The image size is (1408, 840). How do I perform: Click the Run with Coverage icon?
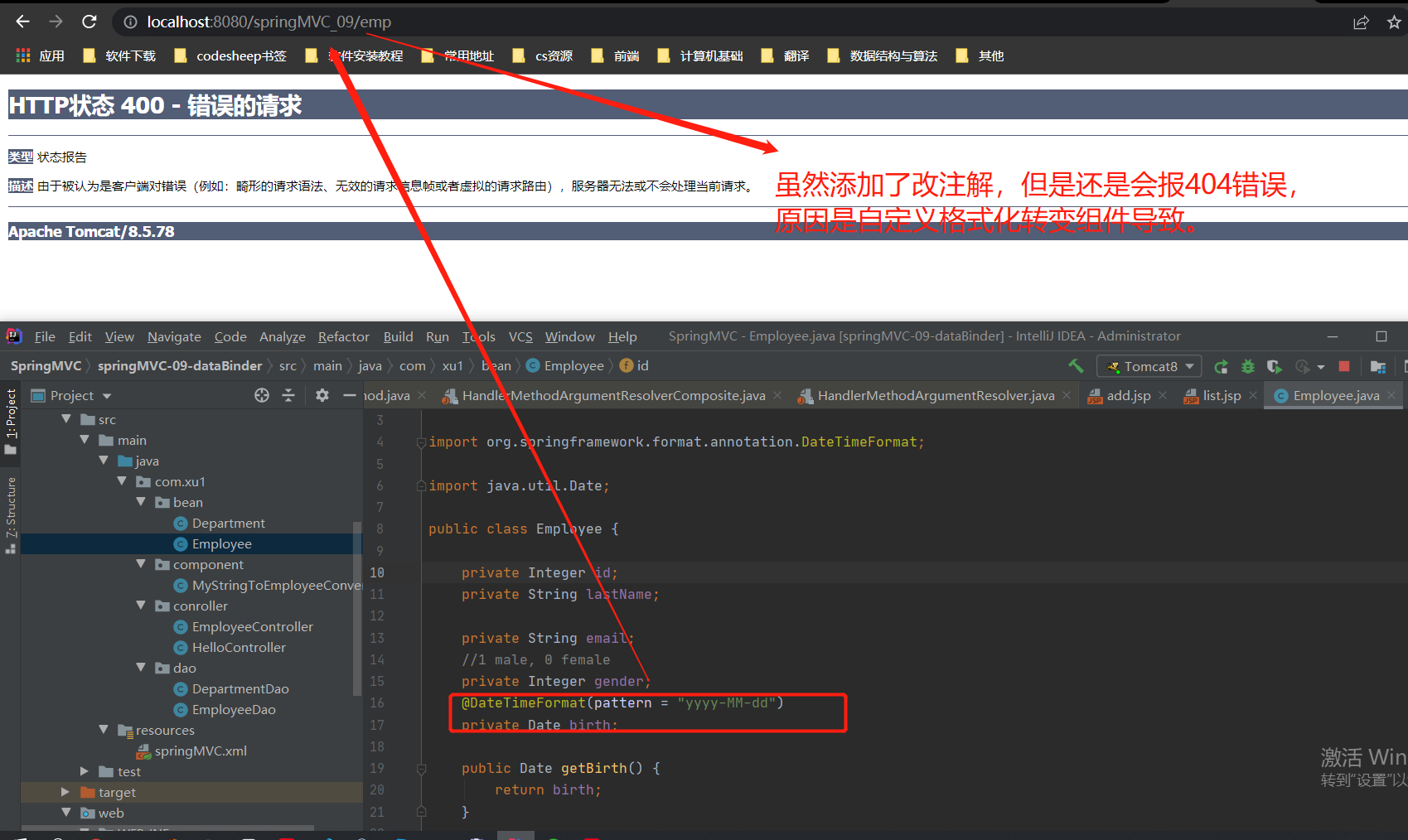[1275, 366]
